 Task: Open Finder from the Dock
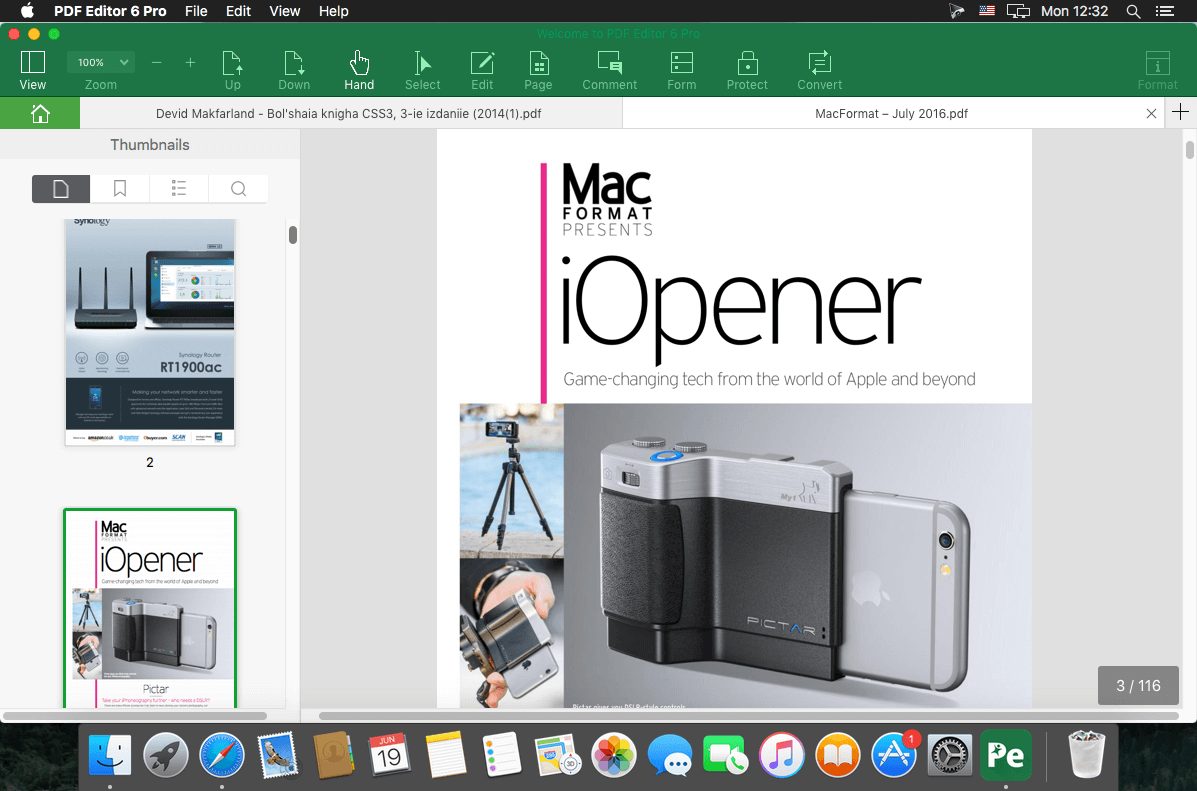110,754
